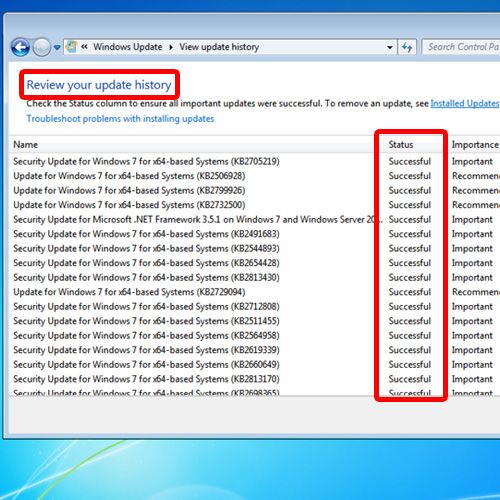
Task: Select security update KB2491683
Action: click(x=146, y=234)
